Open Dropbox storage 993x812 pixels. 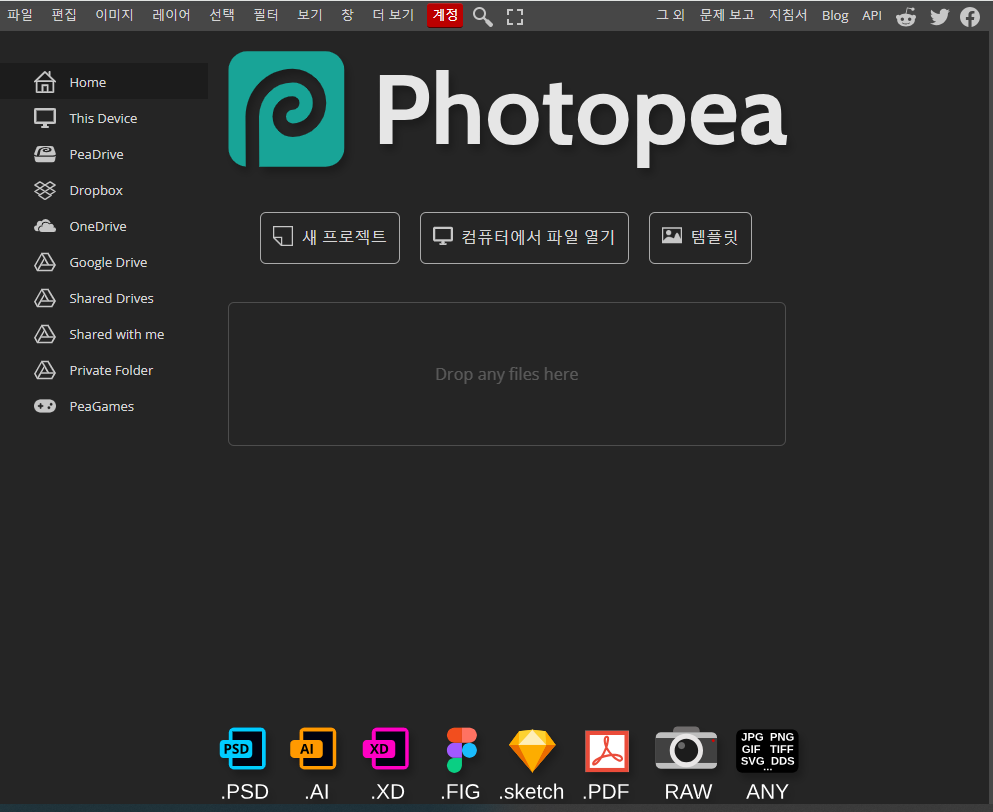[104, 191]
